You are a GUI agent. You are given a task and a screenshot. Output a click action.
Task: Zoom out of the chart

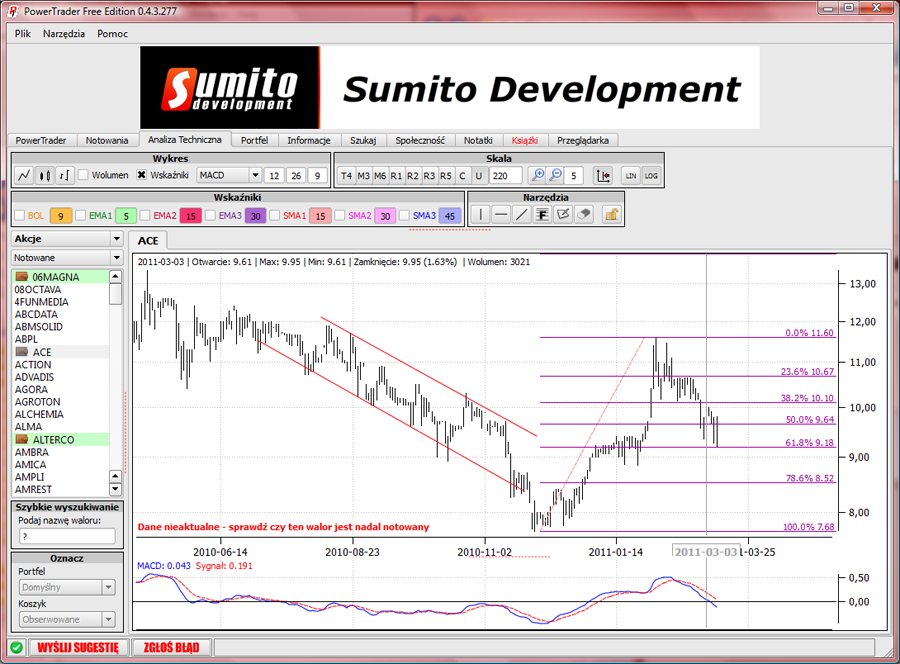(556, 175)
